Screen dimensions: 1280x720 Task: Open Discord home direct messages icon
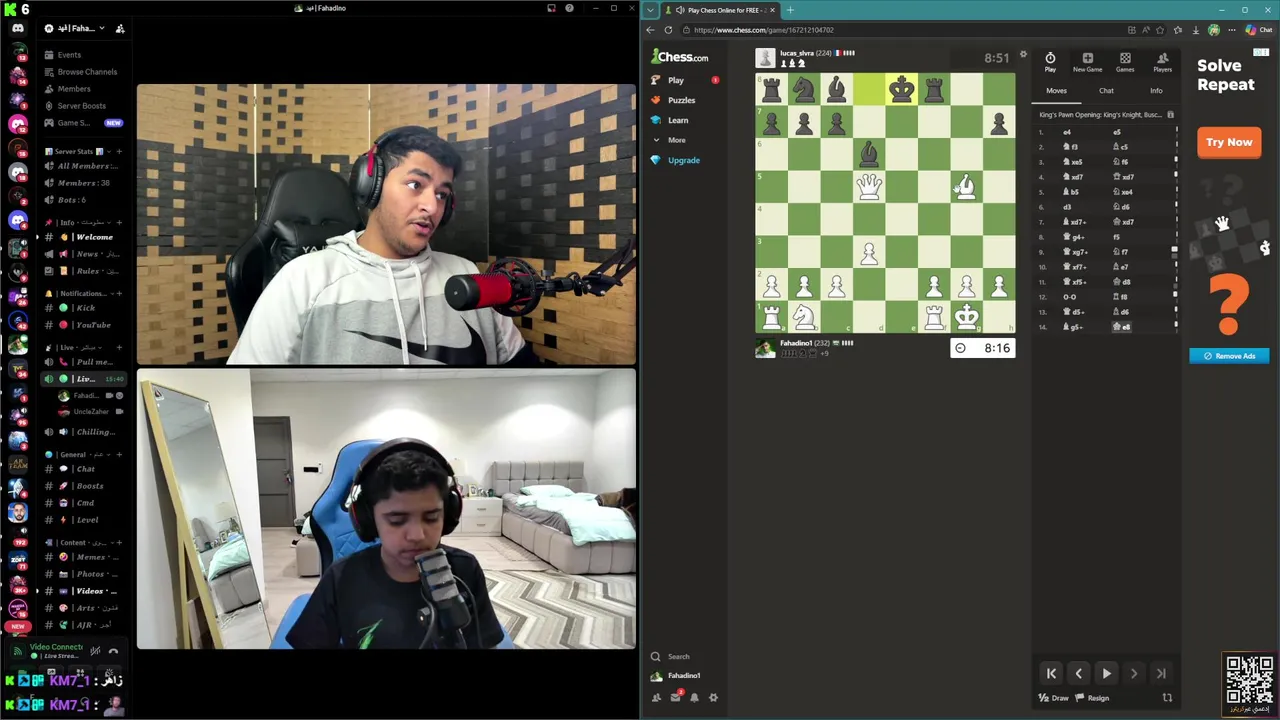tap(18, 28)
